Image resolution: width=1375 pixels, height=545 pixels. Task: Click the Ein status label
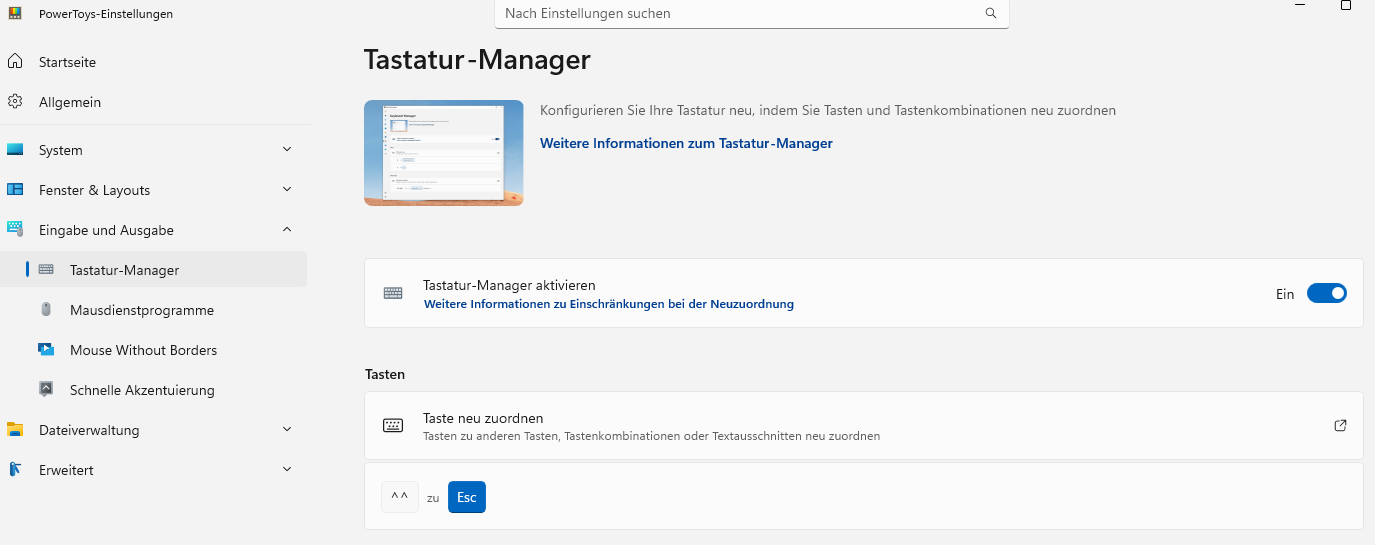point(1285,294)
